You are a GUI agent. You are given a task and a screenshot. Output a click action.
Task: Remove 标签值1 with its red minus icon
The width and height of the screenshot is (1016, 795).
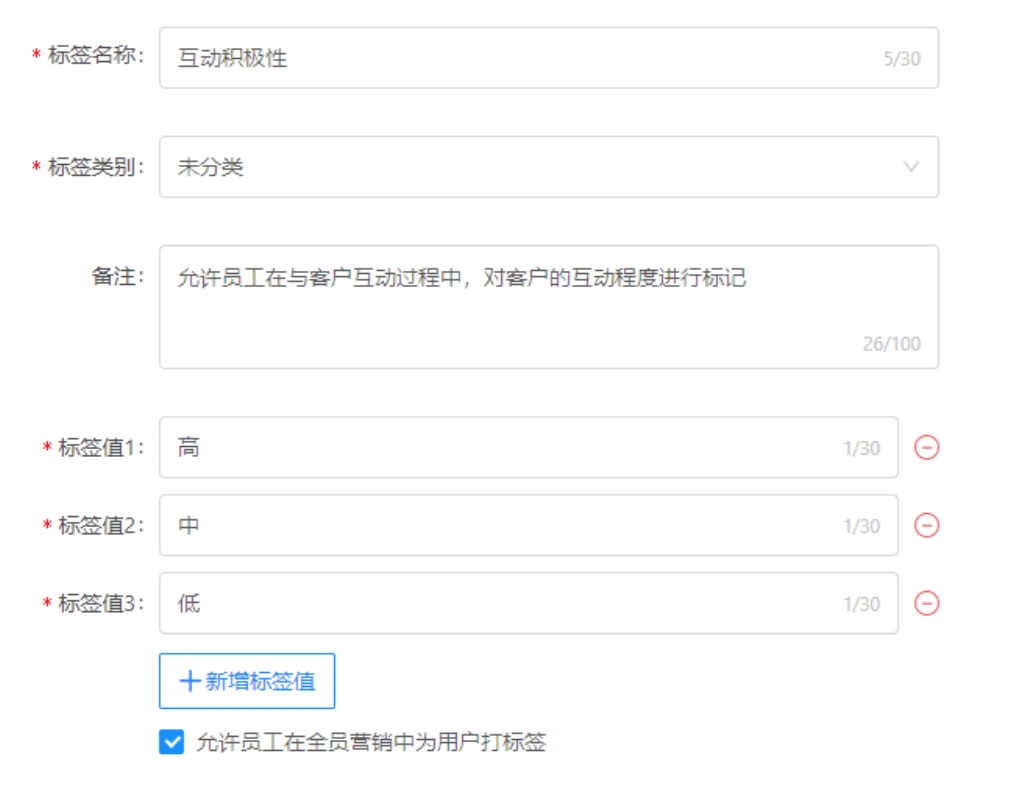tap(927, 447)
